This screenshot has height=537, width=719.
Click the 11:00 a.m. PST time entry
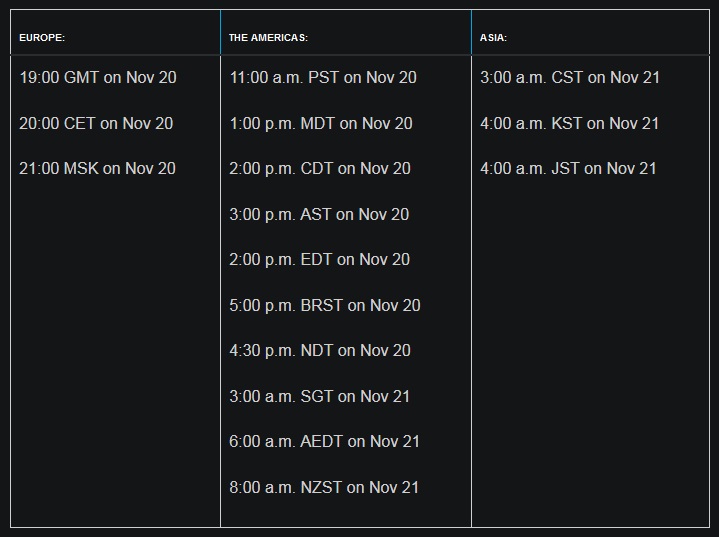coord(323,78)
